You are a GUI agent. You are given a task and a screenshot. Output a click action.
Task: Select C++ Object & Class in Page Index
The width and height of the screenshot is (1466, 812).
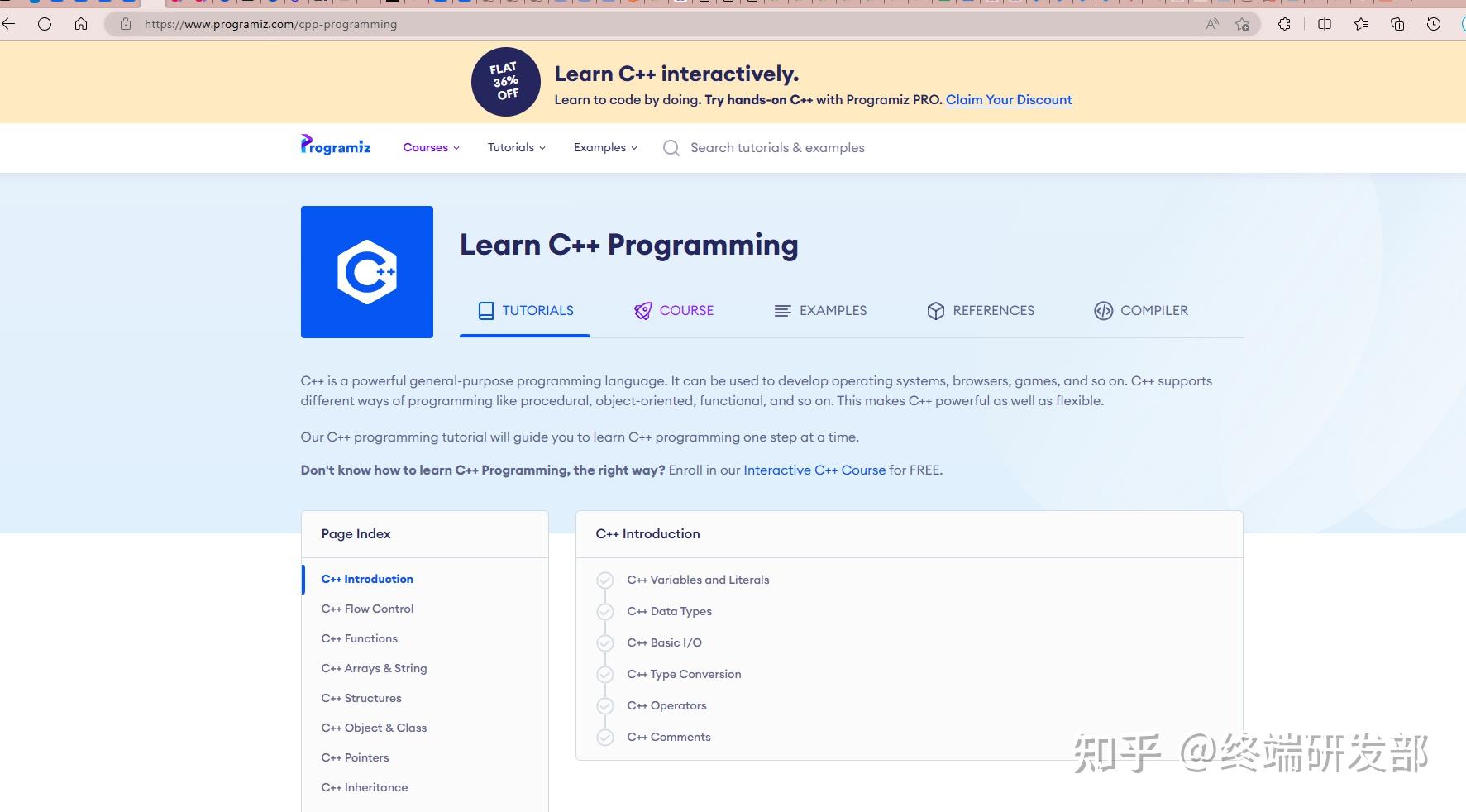(x=374, y=728)
